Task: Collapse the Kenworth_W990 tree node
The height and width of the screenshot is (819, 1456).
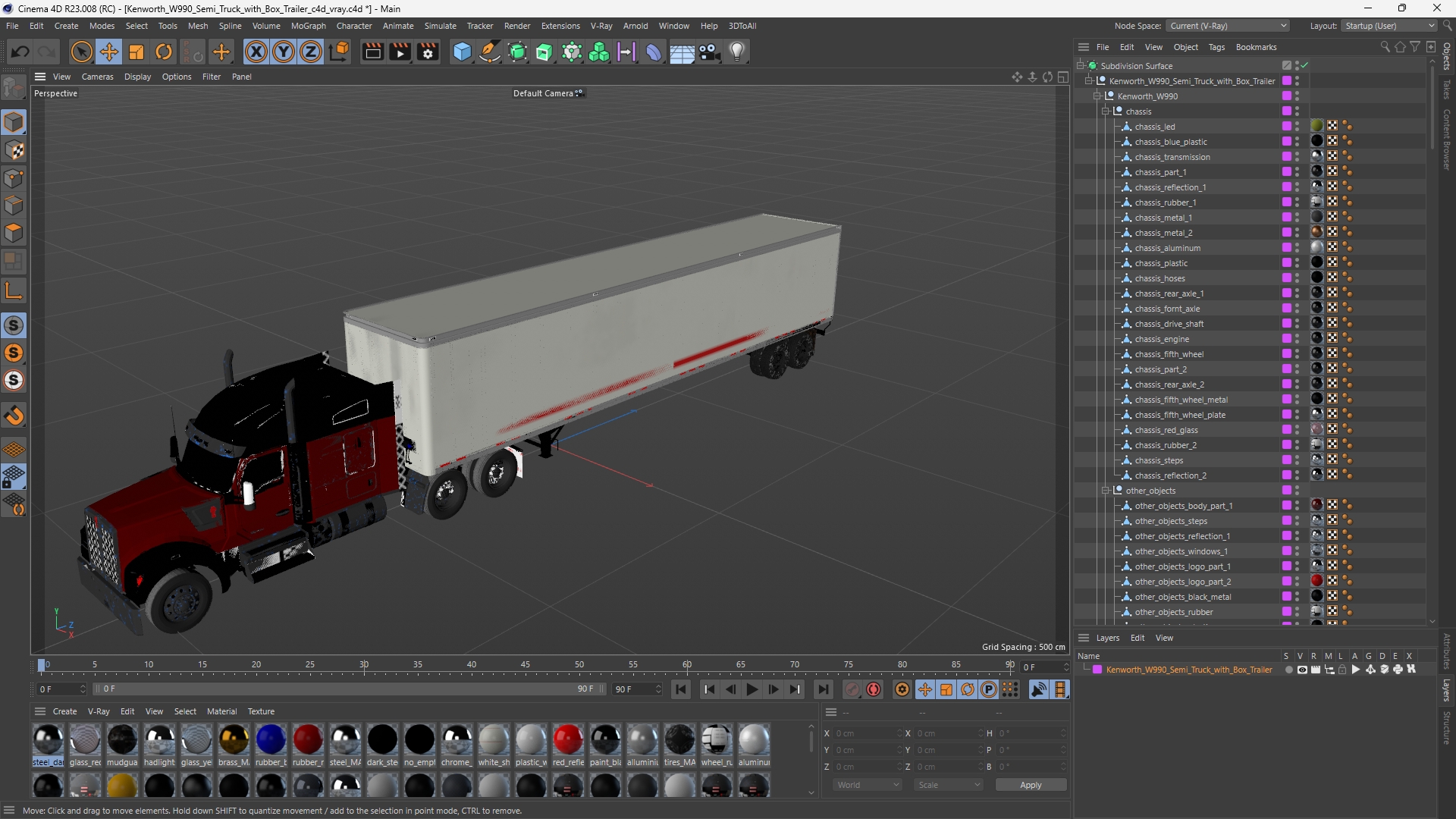Action: [1097, 96]
